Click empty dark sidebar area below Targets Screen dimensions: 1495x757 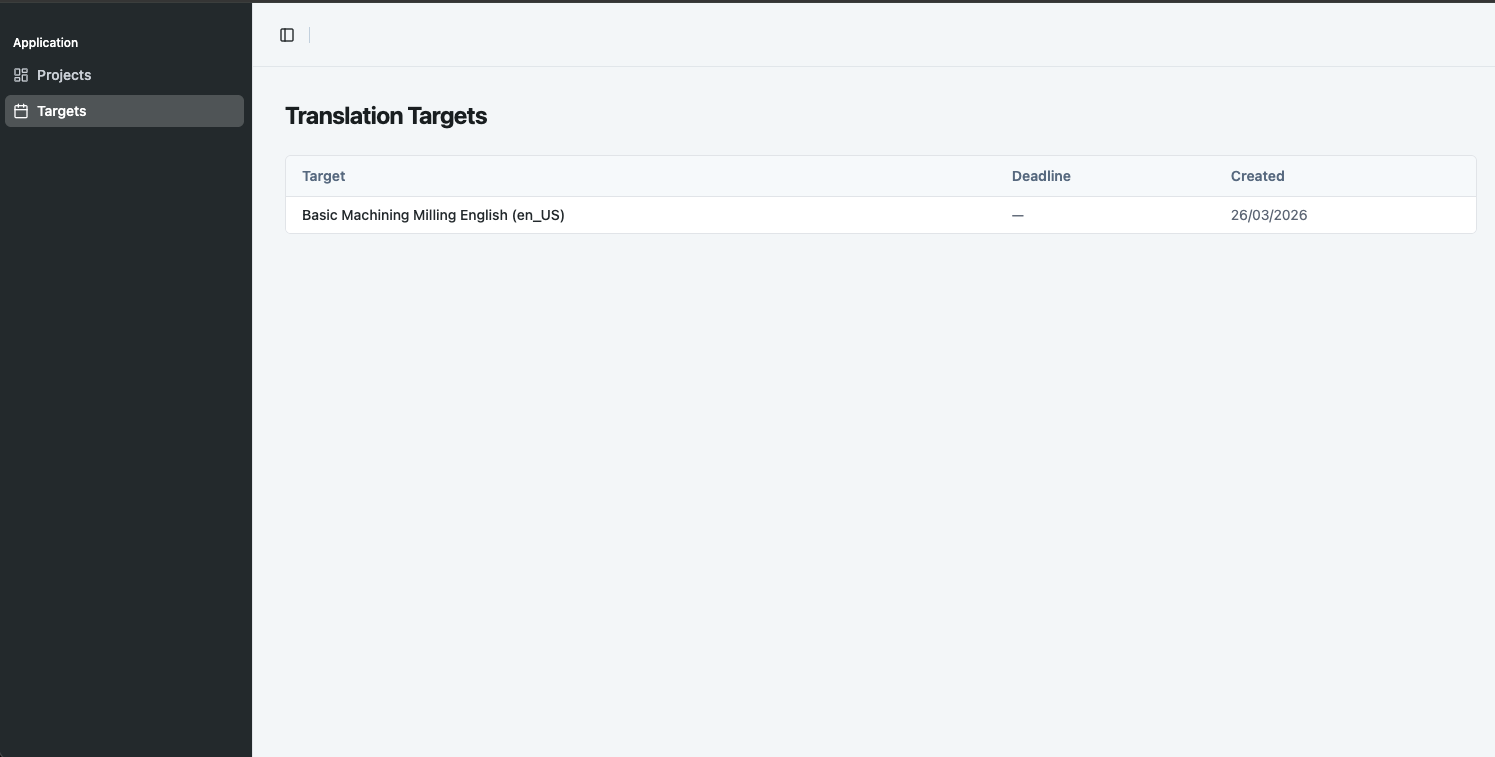(125, 440)
